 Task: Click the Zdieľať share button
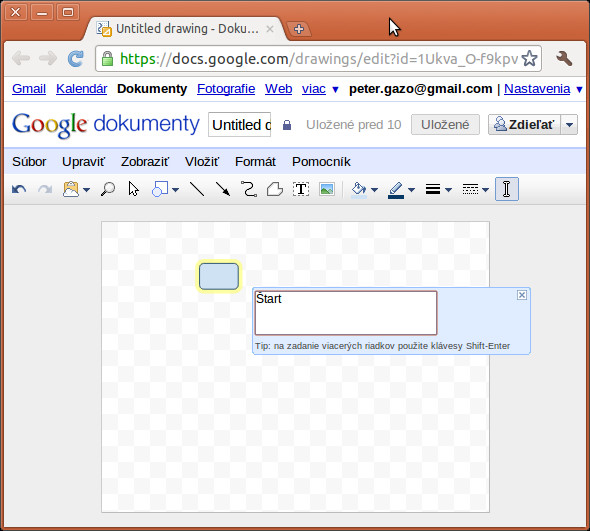coord(525,125)
